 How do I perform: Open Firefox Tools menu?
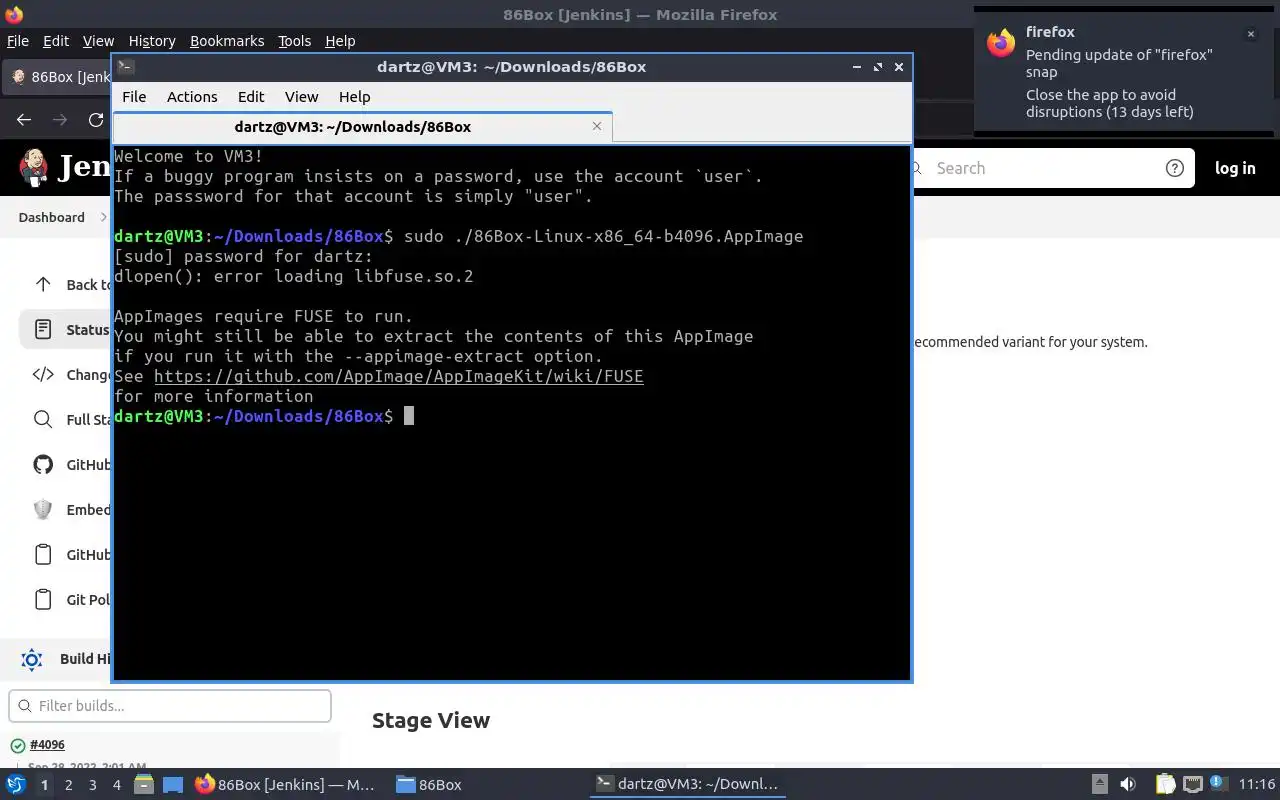coord(294,41)
